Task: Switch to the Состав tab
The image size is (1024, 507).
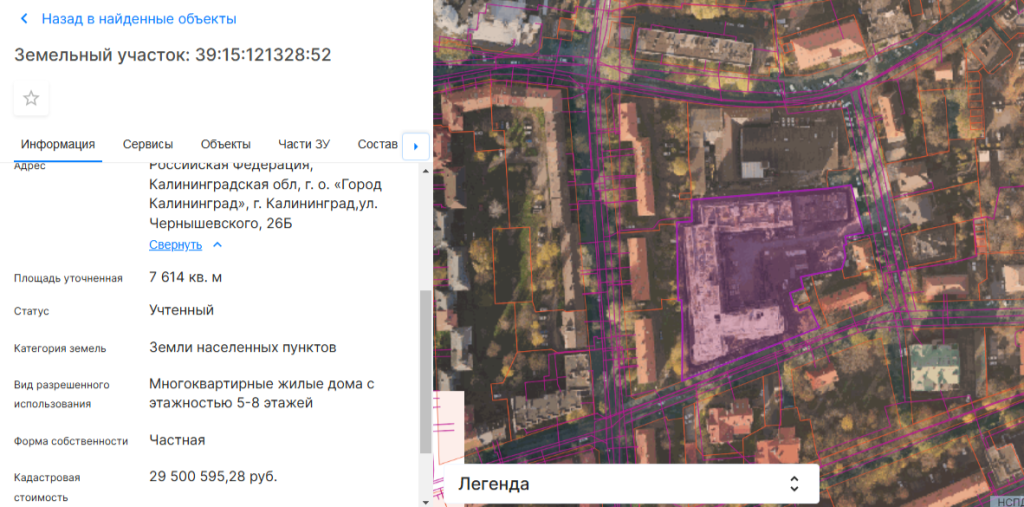Action: point(377,144)
